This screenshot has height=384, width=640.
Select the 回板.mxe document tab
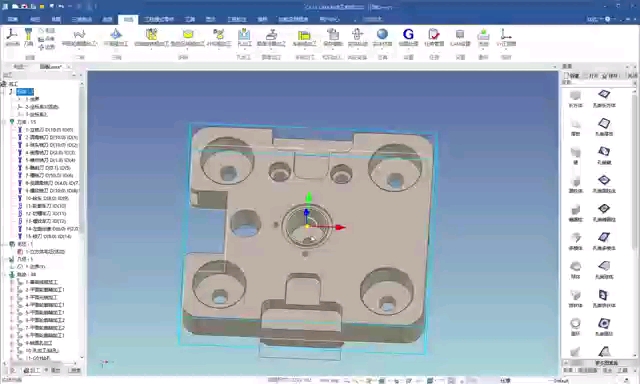point(51,67)
